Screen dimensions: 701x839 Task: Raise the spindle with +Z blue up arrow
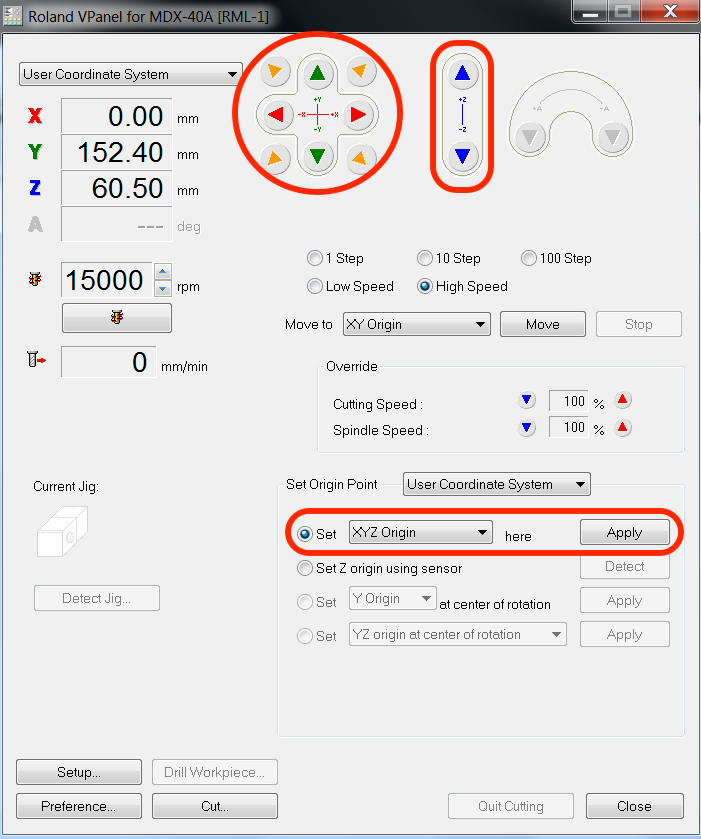tap(462, 73)
